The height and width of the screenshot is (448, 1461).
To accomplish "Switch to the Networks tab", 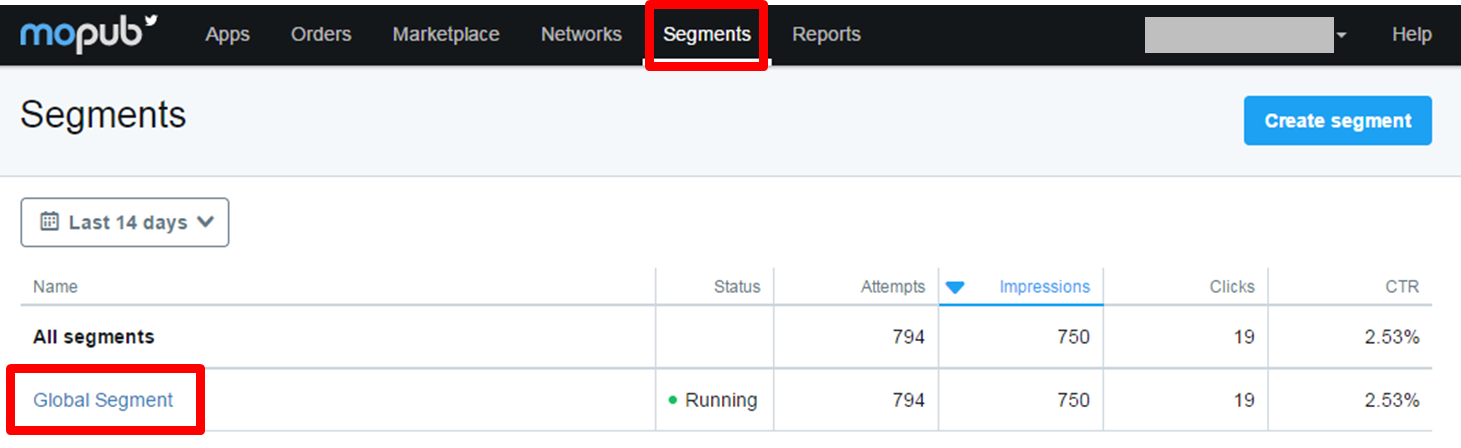I will 581,34.
